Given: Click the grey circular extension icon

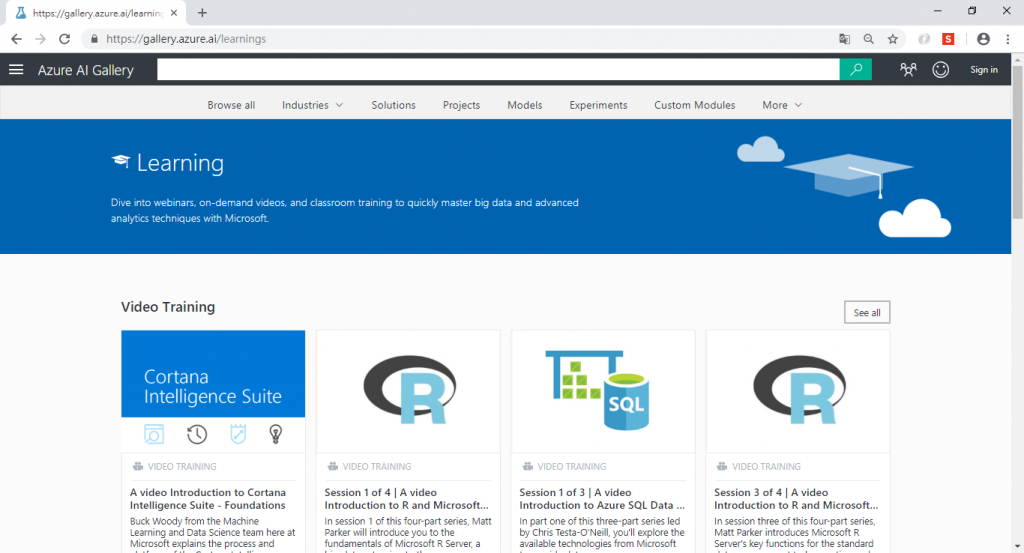Looking at the screenshot, I should tap(924, 39).
